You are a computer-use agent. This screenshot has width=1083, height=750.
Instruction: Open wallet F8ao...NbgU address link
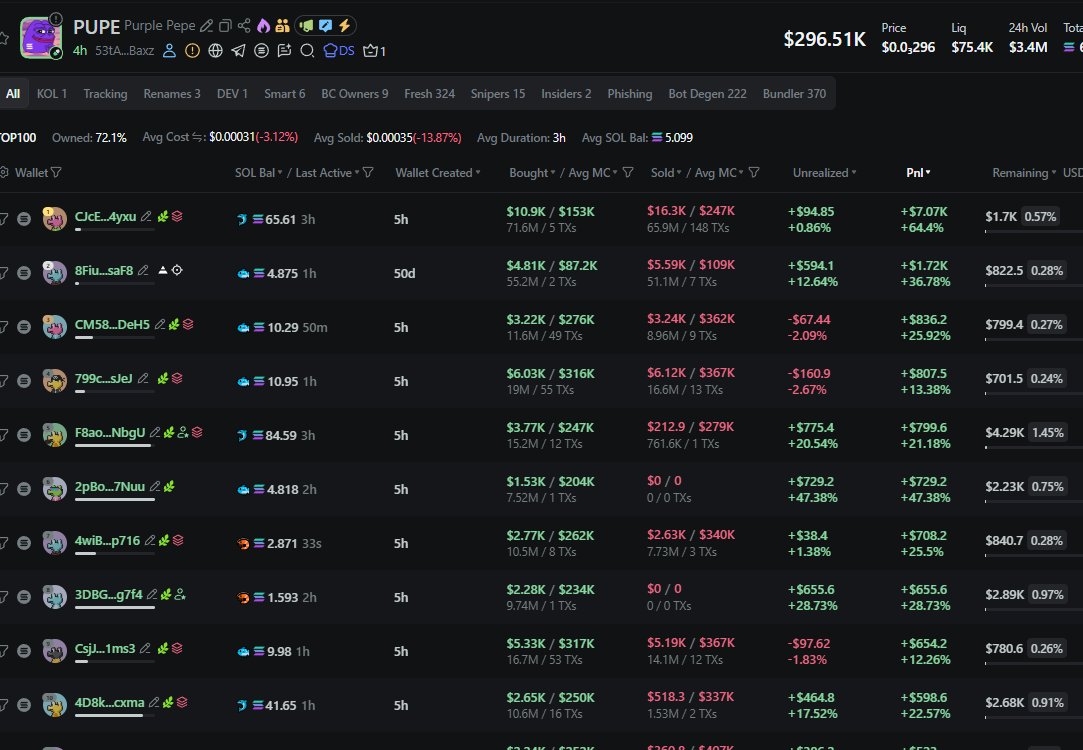coord(109,433)
